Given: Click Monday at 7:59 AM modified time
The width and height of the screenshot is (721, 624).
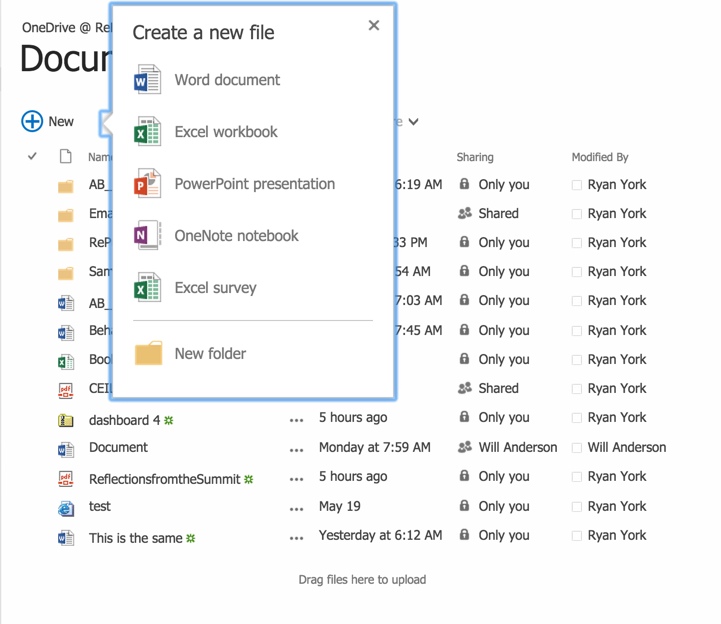Looking at the screenshot, I should point(375,447).
